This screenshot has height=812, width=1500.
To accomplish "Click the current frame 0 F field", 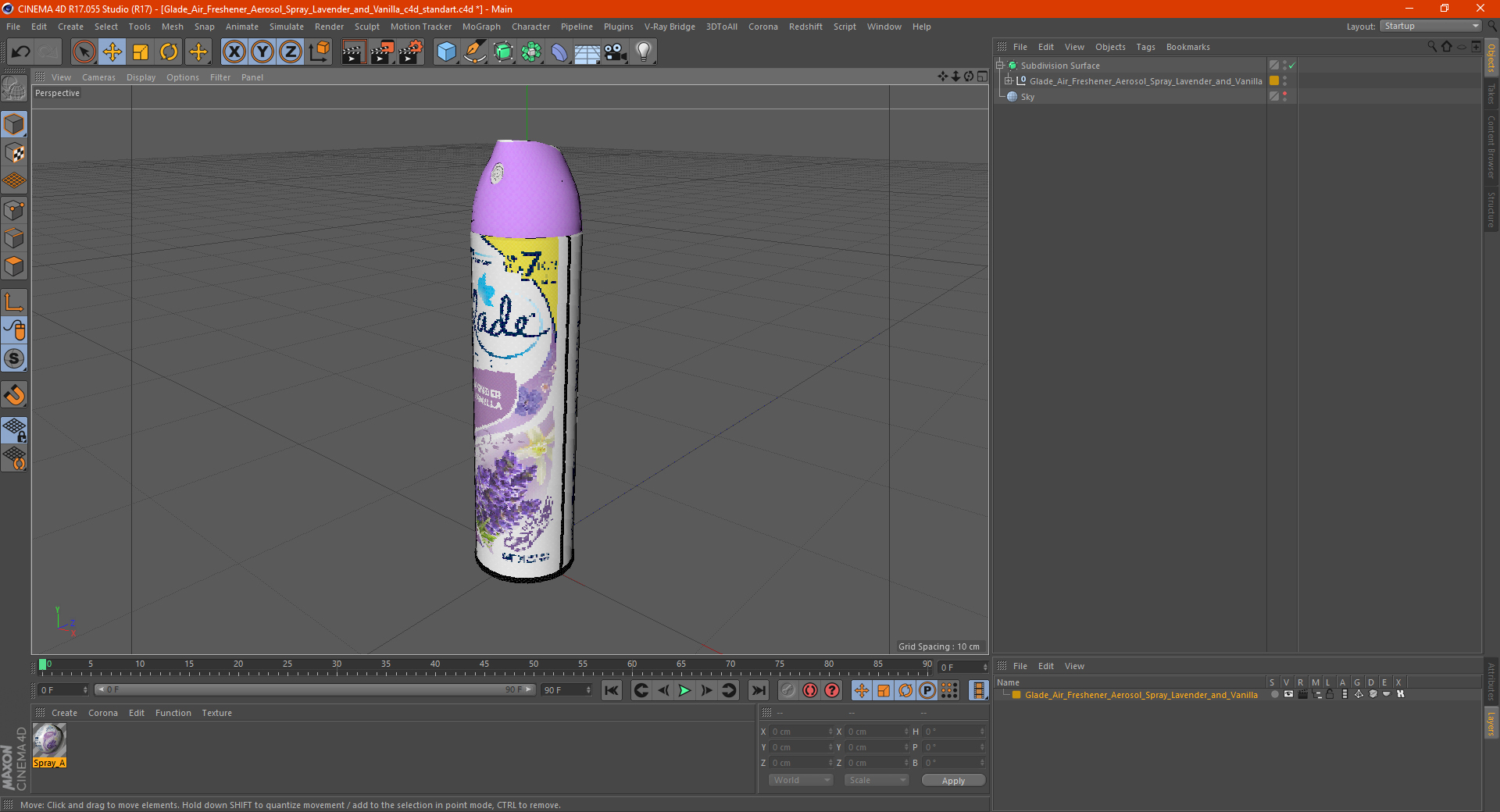I will (64, 690).
